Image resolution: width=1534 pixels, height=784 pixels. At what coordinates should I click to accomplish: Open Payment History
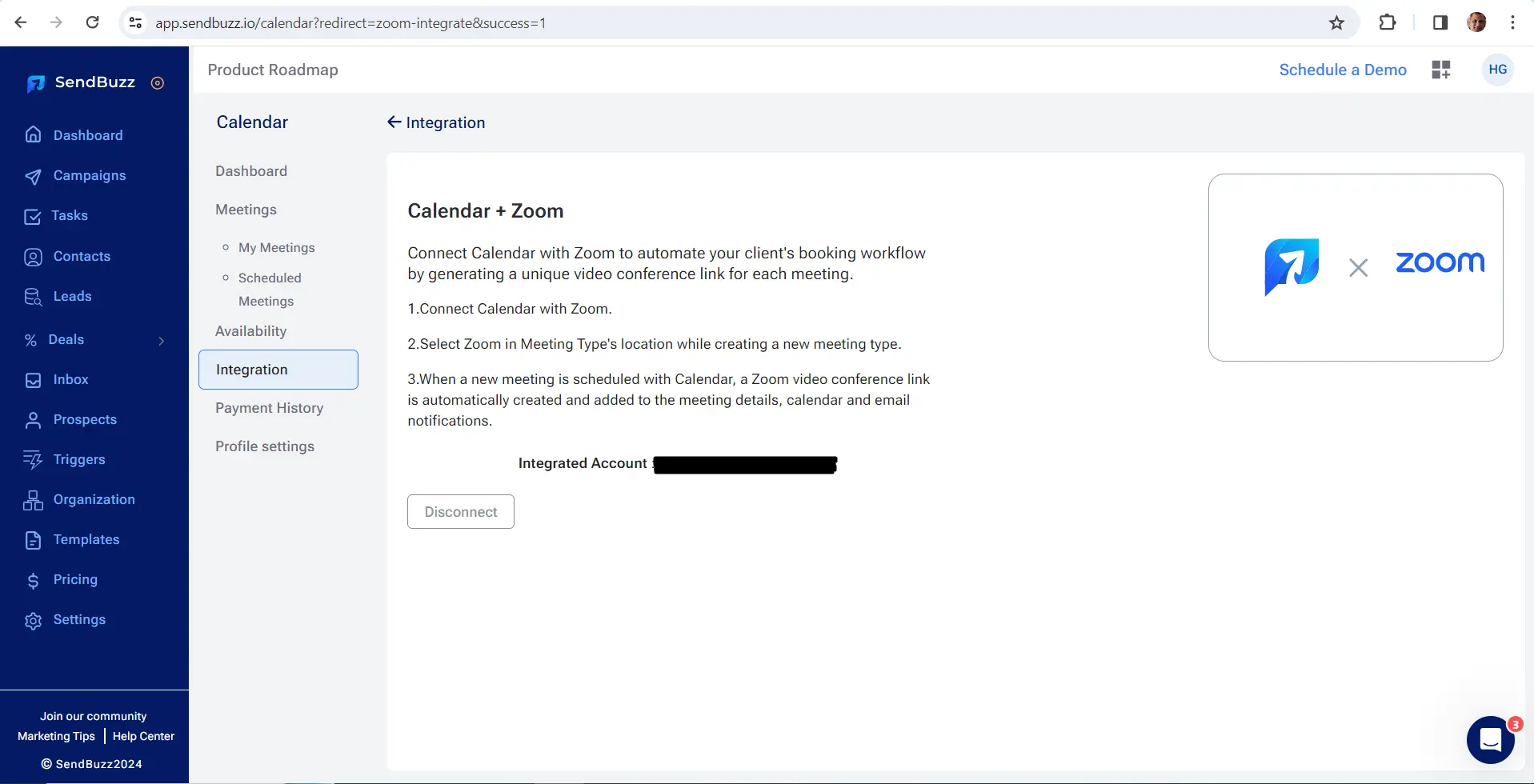pyautogui.click(x=269, y=408)
